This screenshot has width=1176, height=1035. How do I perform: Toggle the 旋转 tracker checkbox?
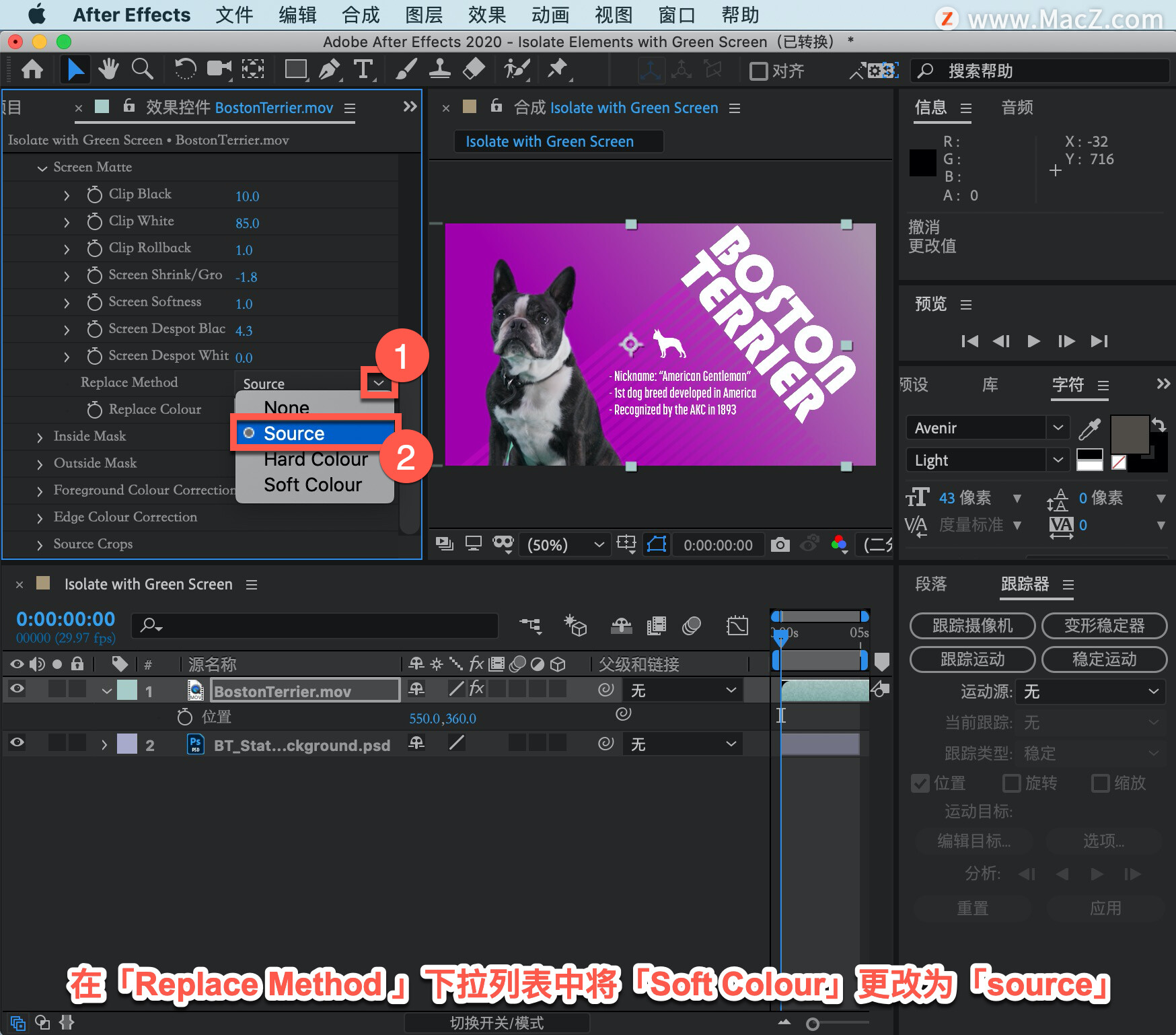[x=1011, y=783]
